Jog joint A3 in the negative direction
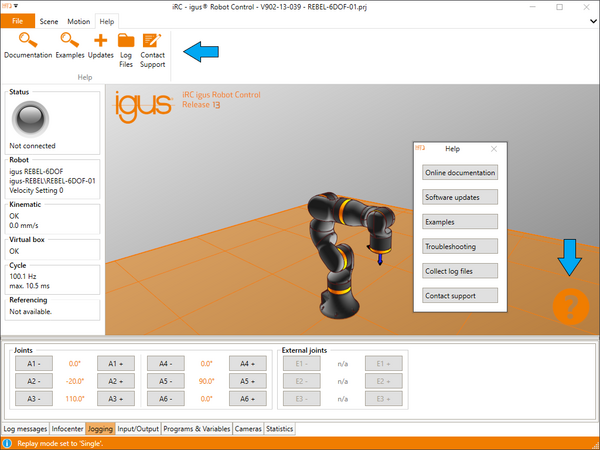 (x=33, y=398)
